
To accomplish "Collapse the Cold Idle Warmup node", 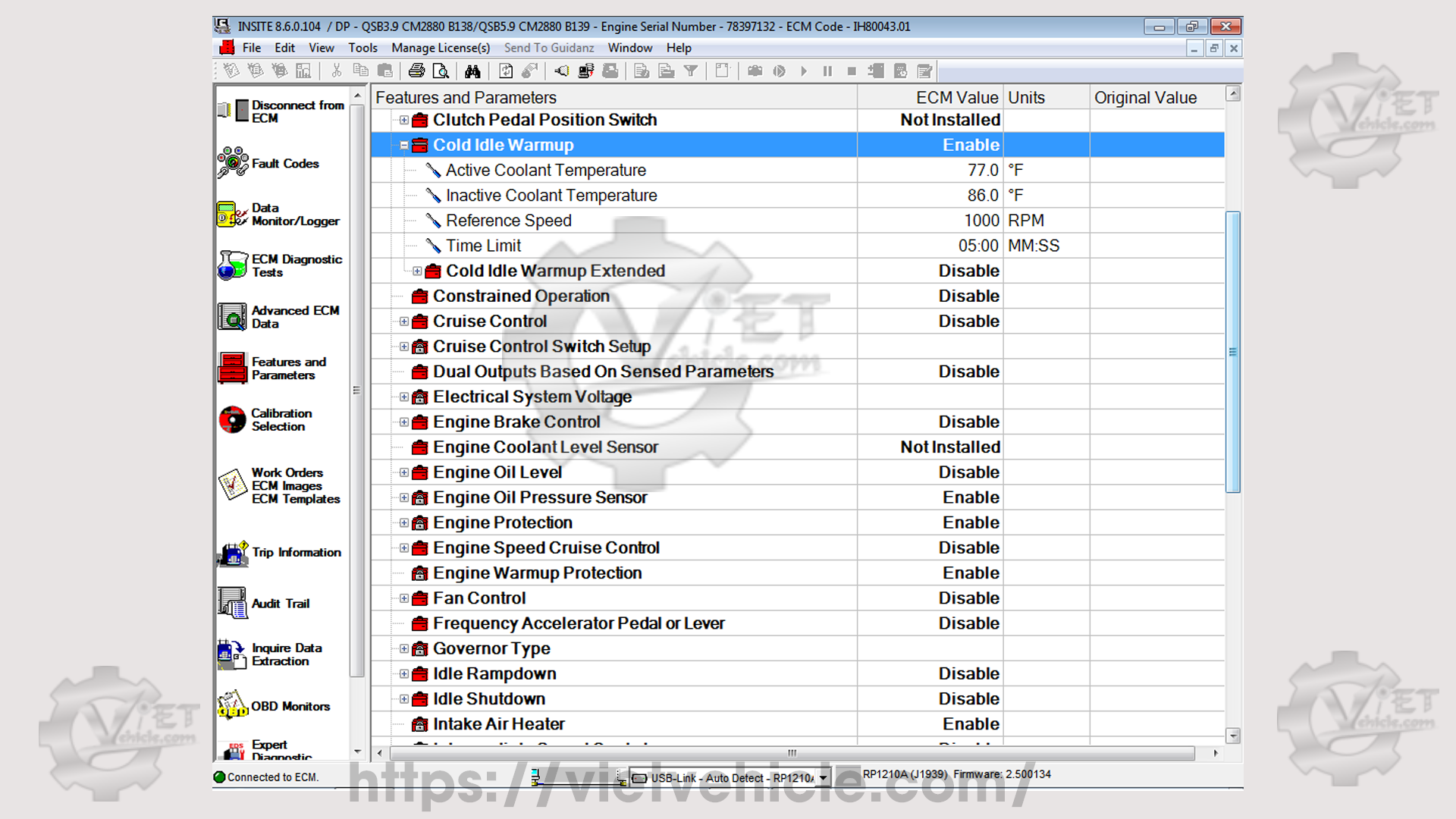I will click(x=404, y=145).
